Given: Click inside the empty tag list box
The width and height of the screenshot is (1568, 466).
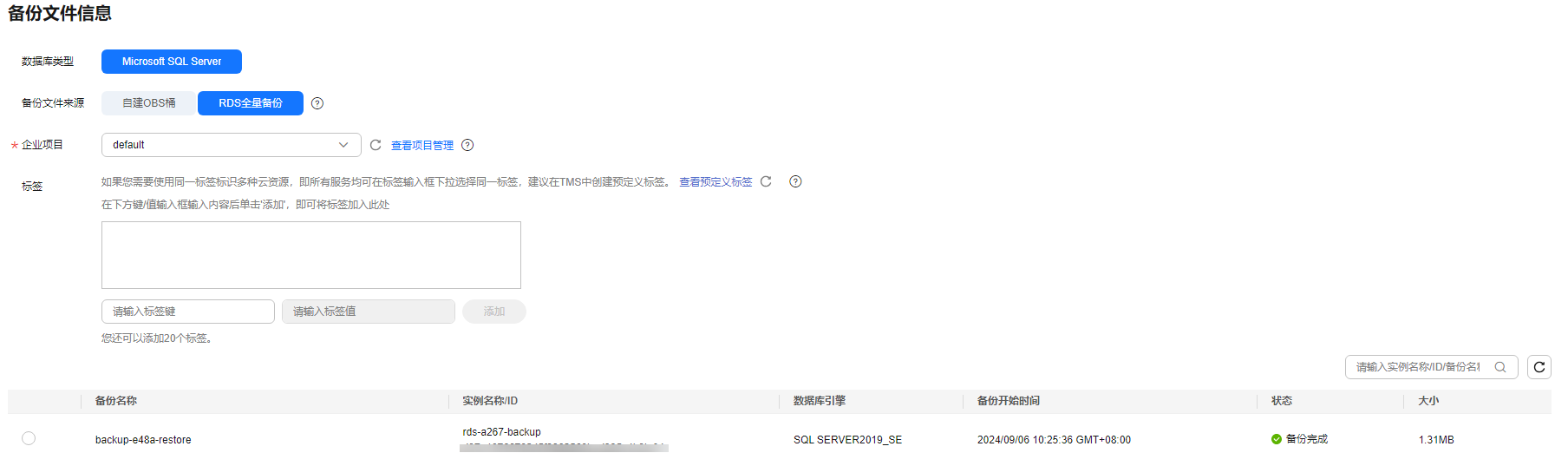Looking at the screenshot, I should (311, 255).
